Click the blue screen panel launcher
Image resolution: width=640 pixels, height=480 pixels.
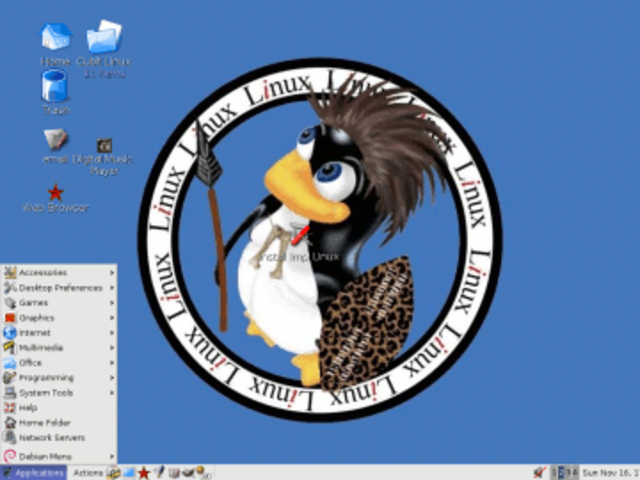click(129, 473)
